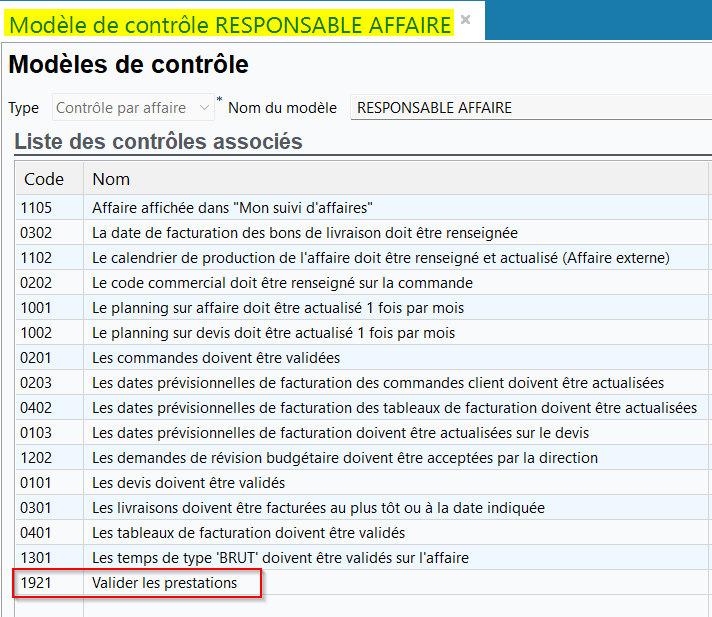Sort by the Code column header

(x=49, y=179)
